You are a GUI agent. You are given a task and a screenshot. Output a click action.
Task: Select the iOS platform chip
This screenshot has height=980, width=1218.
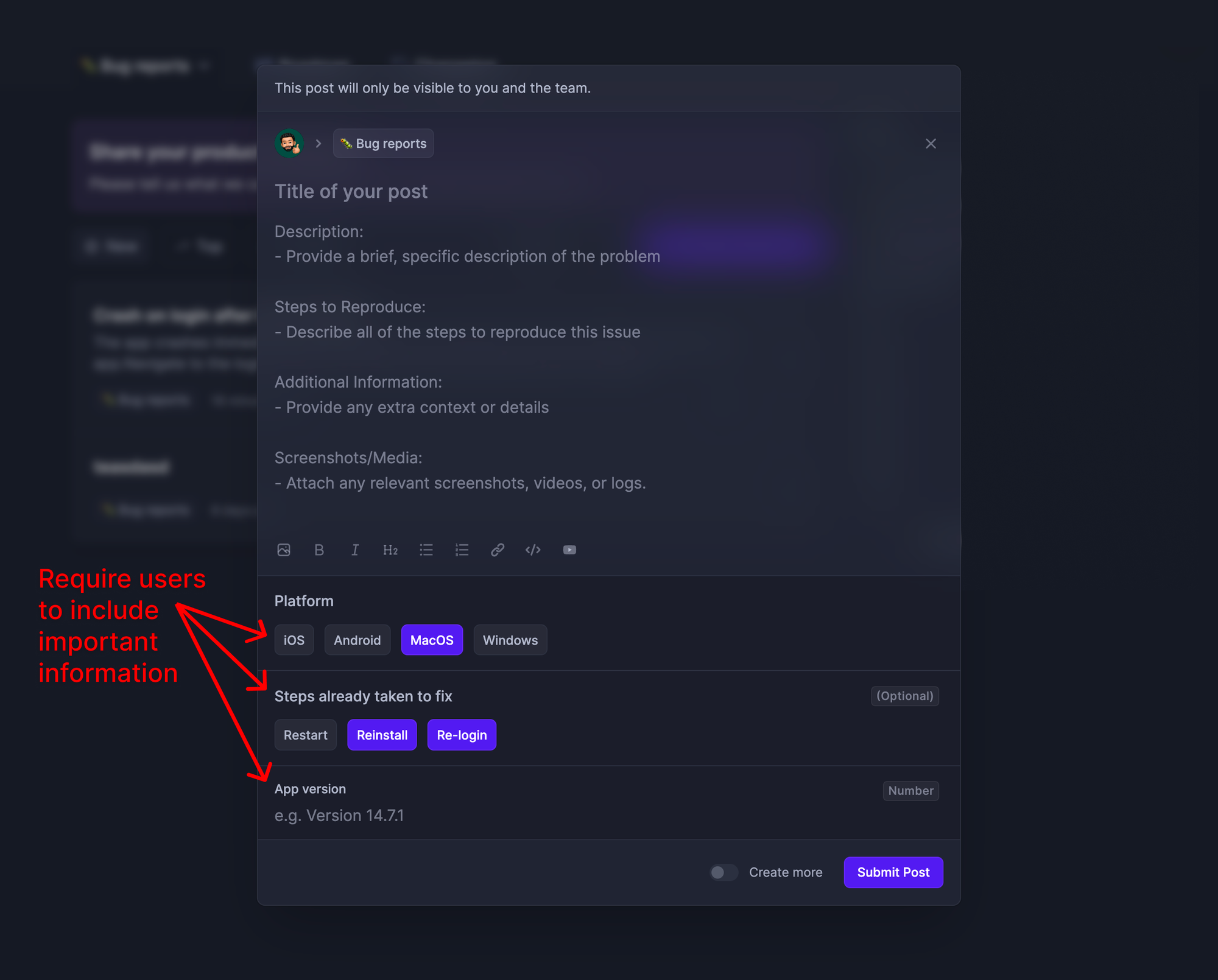[x=294, y=640]
